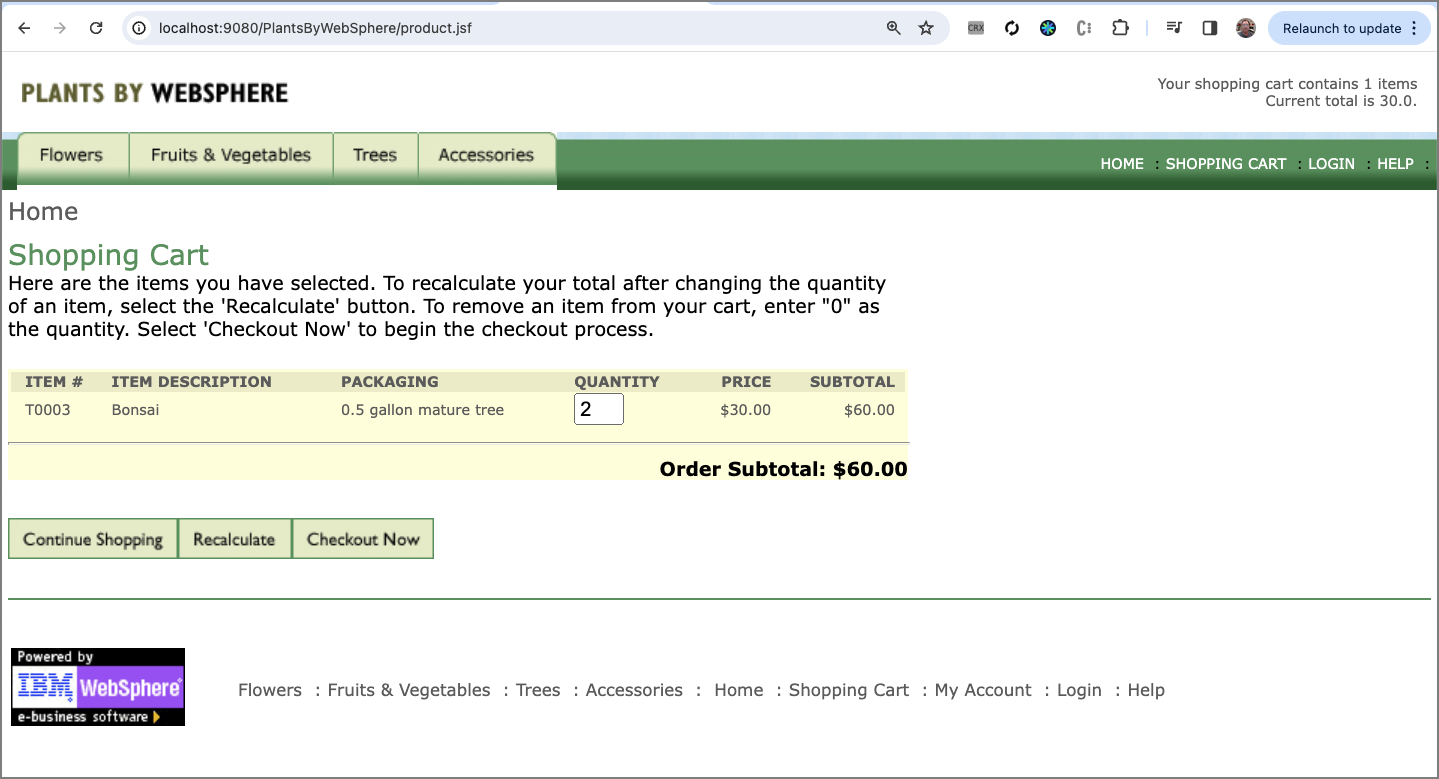The width and height of the screenshot is (1439, 779).
Task: Switch to the Trees tab
Action: [375, 155]
